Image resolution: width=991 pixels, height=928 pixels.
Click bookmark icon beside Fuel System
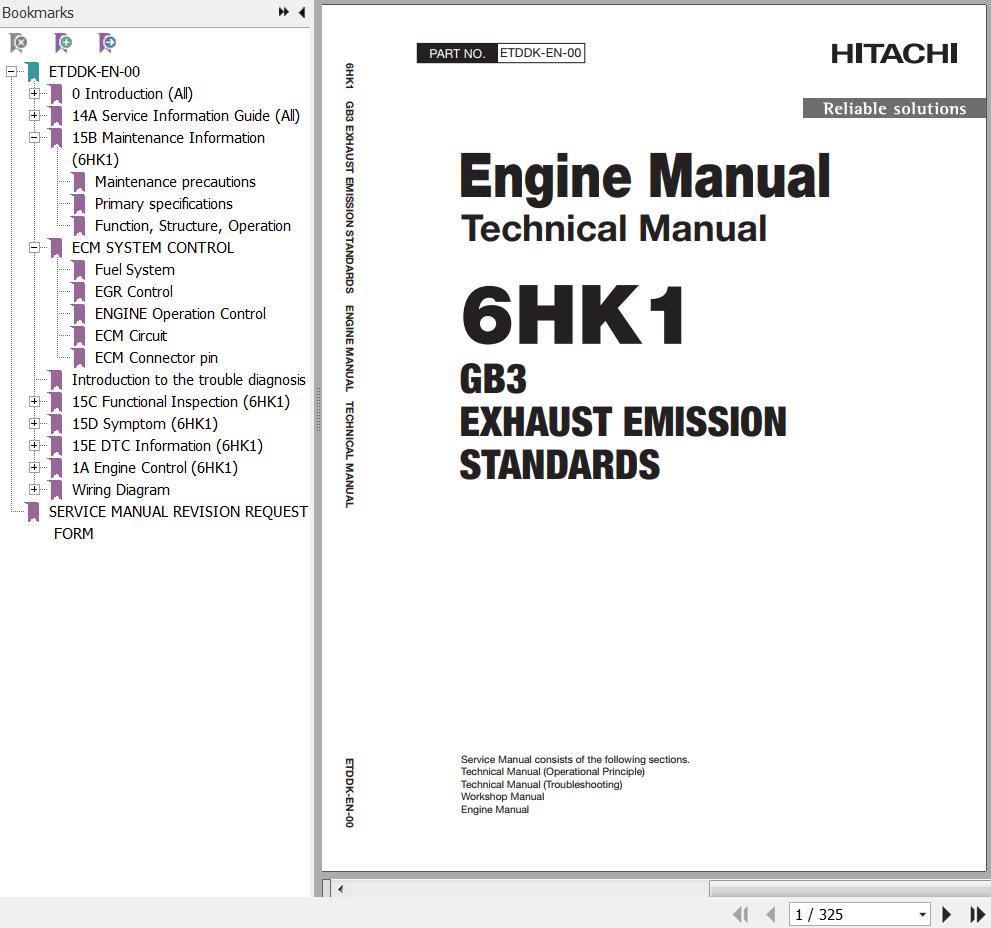point(79,270)
